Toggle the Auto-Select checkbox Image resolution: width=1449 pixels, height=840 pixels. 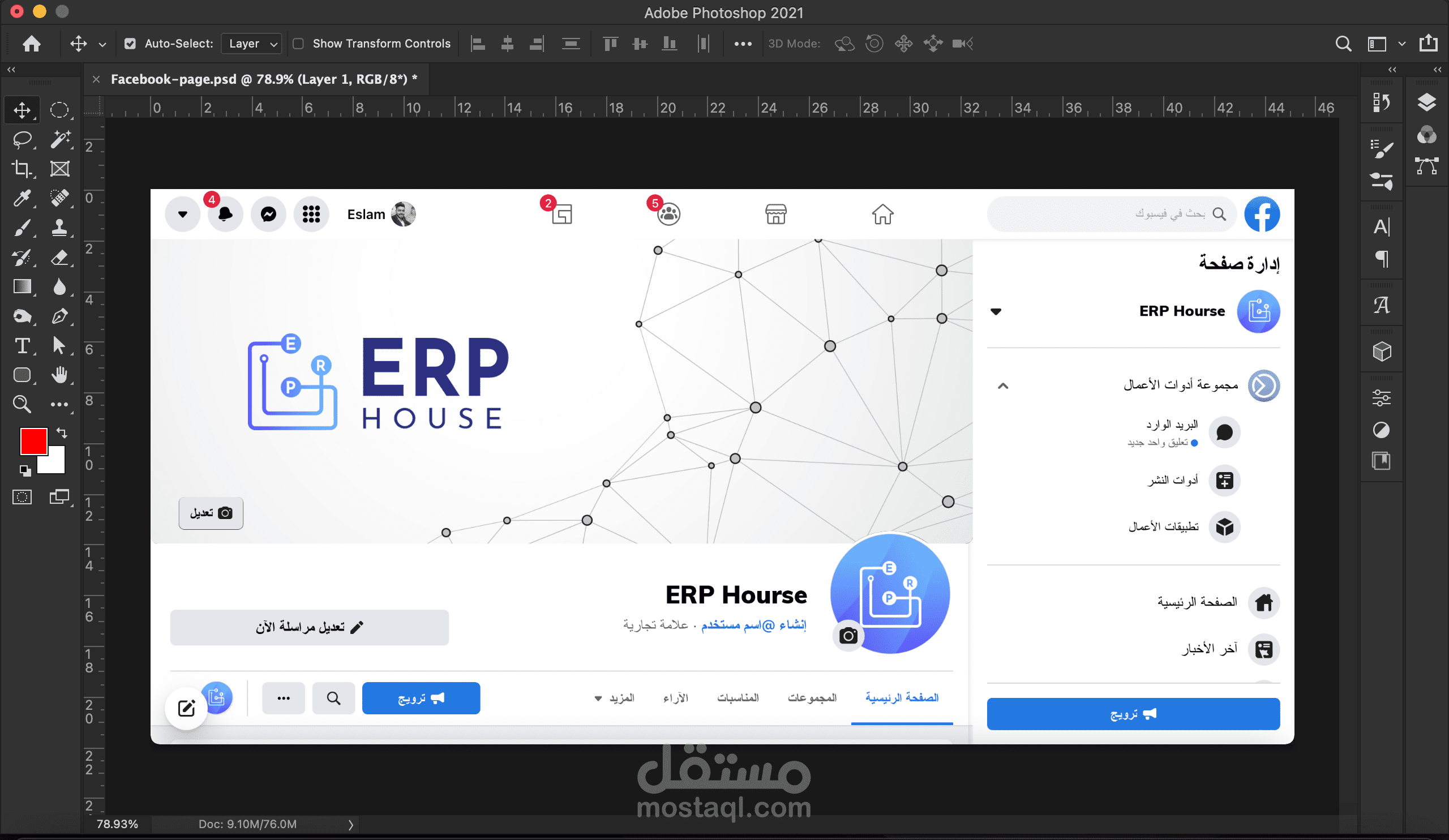131,44
